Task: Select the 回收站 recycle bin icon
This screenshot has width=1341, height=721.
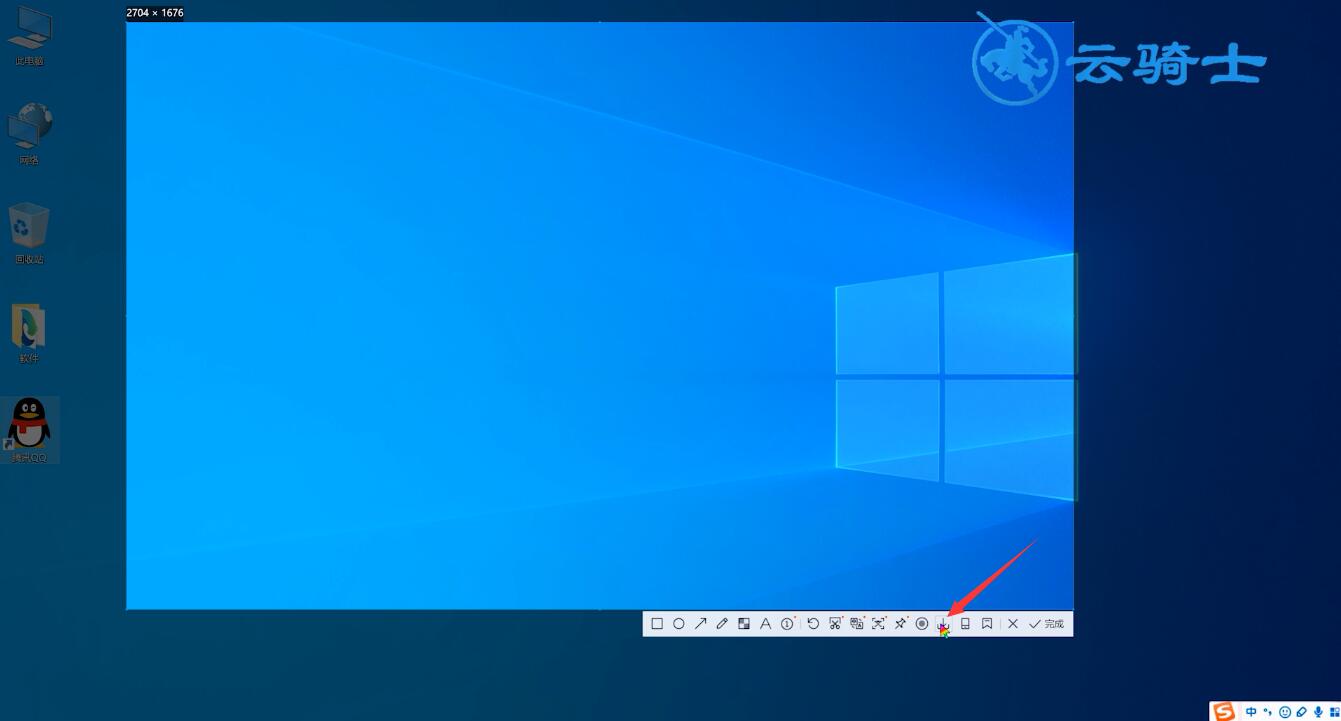Action: (29, 233)
